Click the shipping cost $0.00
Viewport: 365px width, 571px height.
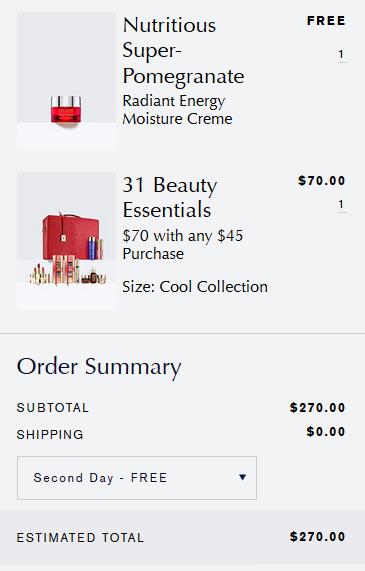tap(326, 432)
